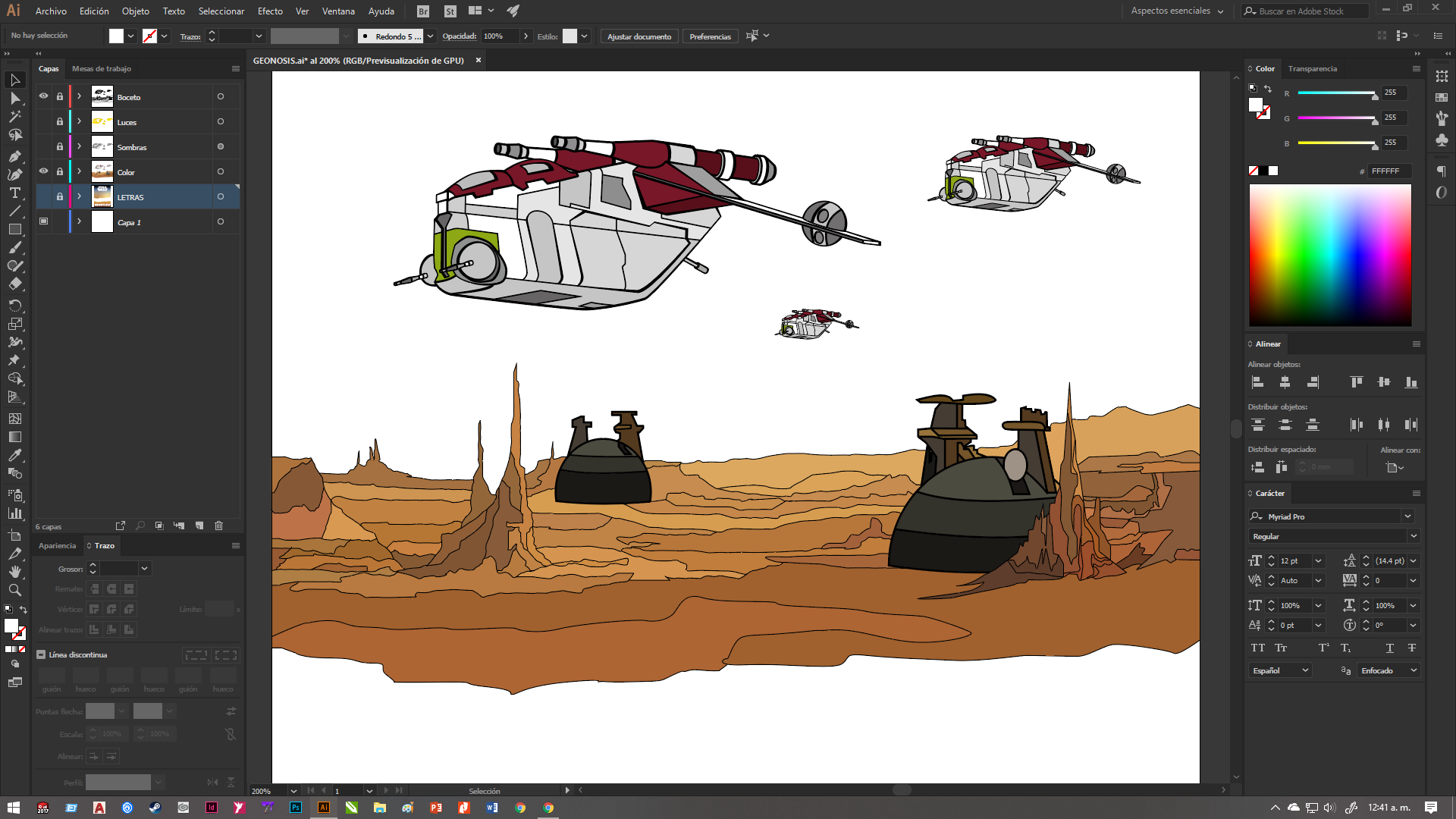
Task: Click the hex color FFFFFF field
Action: click(1390, 171)
